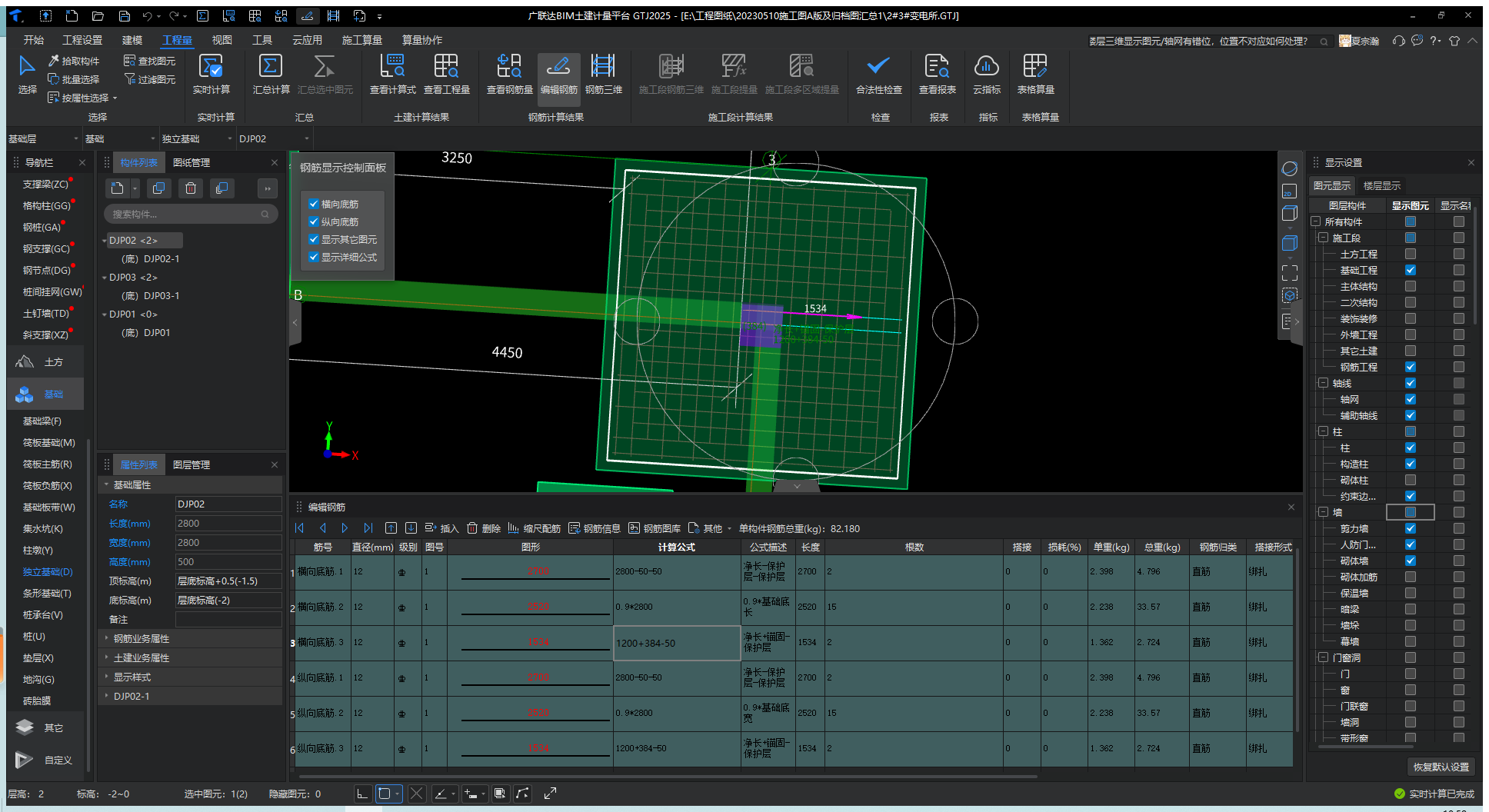Open 建模 menu tab
The height and width of the screenshot is (812, 1489).
(132, 40)
